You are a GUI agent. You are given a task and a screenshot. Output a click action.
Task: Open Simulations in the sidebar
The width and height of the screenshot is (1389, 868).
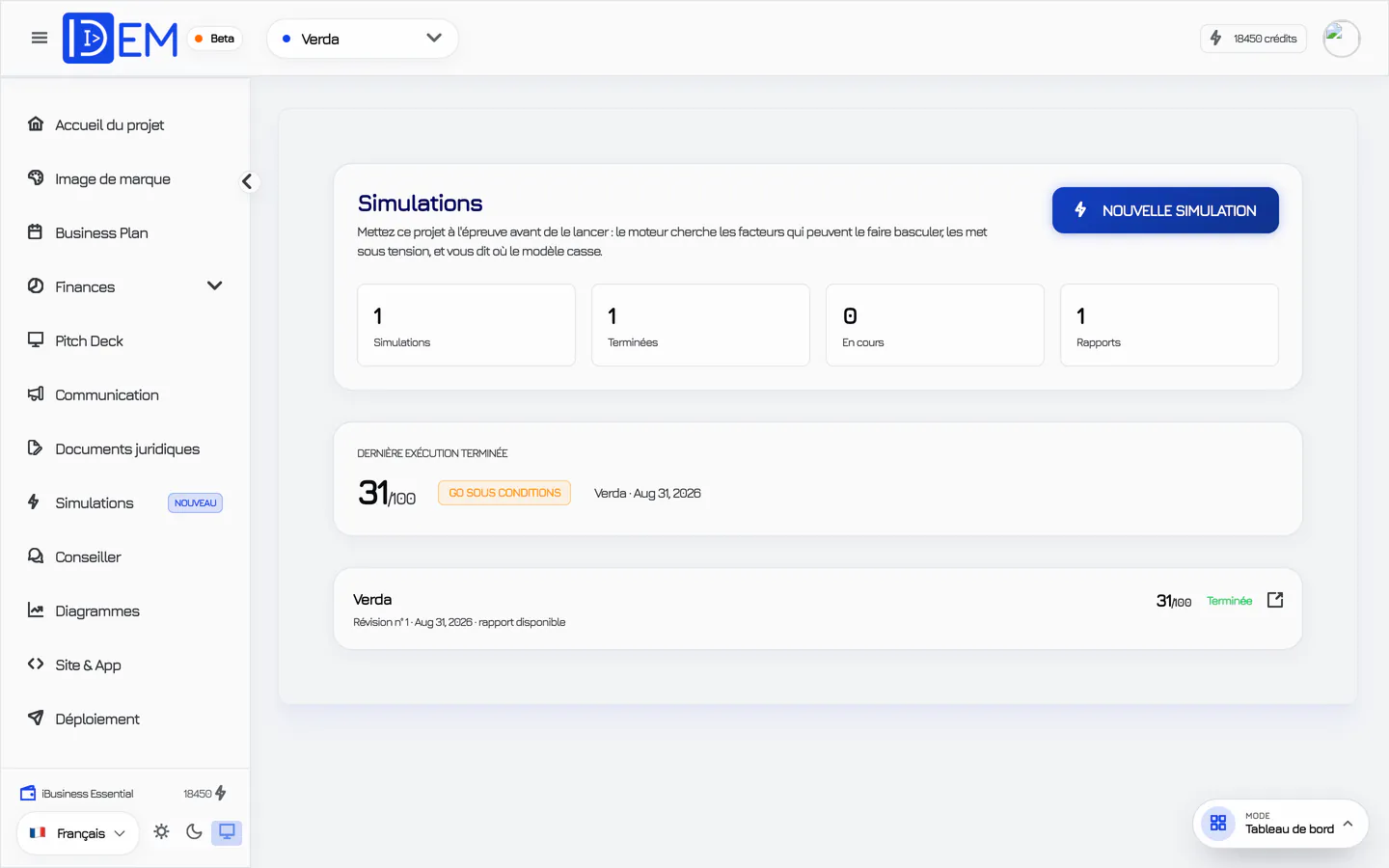[x=95, y=502]
